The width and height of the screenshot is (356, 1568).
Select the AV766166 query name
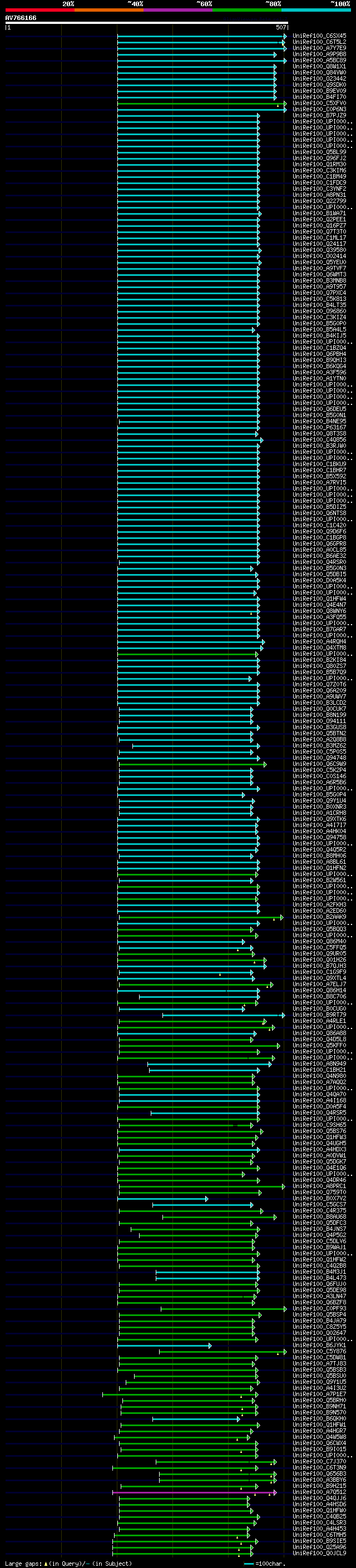pyautogui.click(x=21, y=18)
